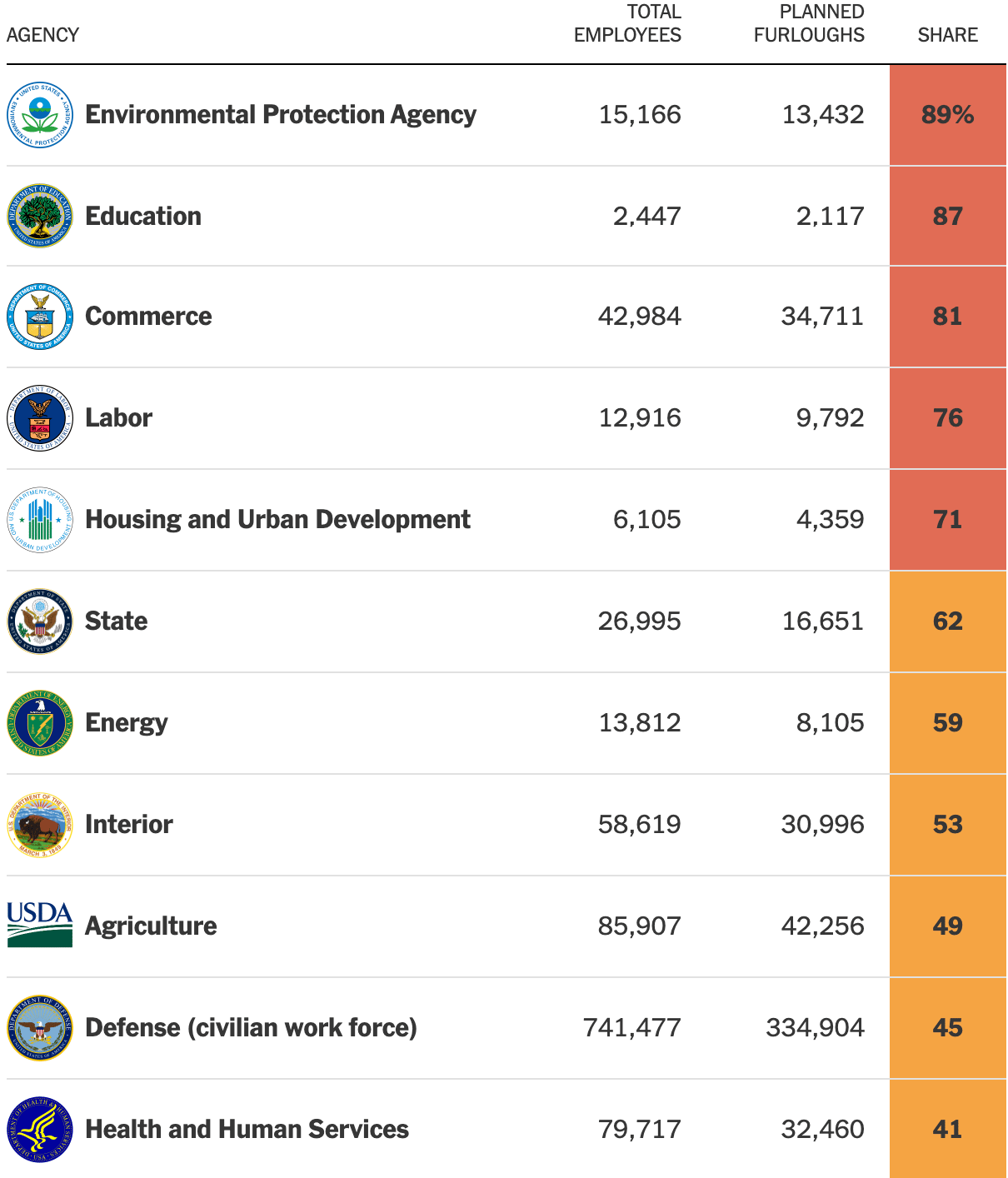
Task: Click the red 89% share cell
Action: pyautogui.click(x=947, y=115)
